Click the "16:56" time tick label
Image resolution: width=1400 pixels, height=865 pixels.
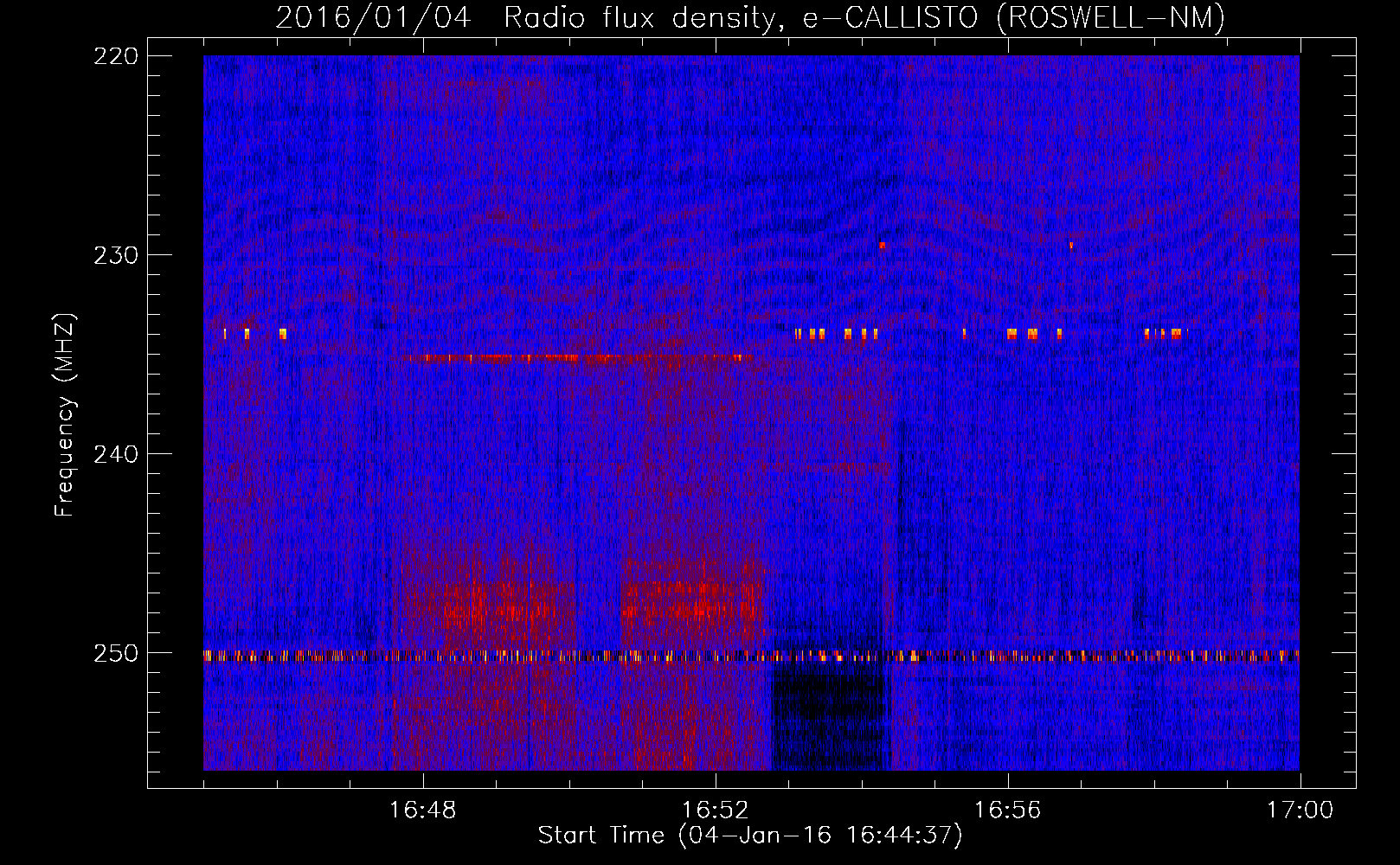coord(1007,811)
